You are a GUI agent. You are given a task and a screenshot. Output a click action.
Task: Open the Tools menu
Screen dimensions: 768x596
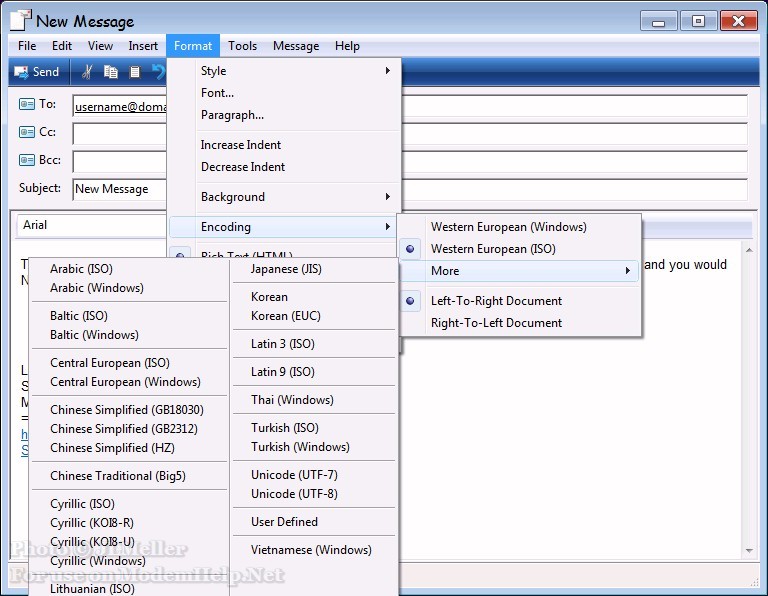(242, 46)
